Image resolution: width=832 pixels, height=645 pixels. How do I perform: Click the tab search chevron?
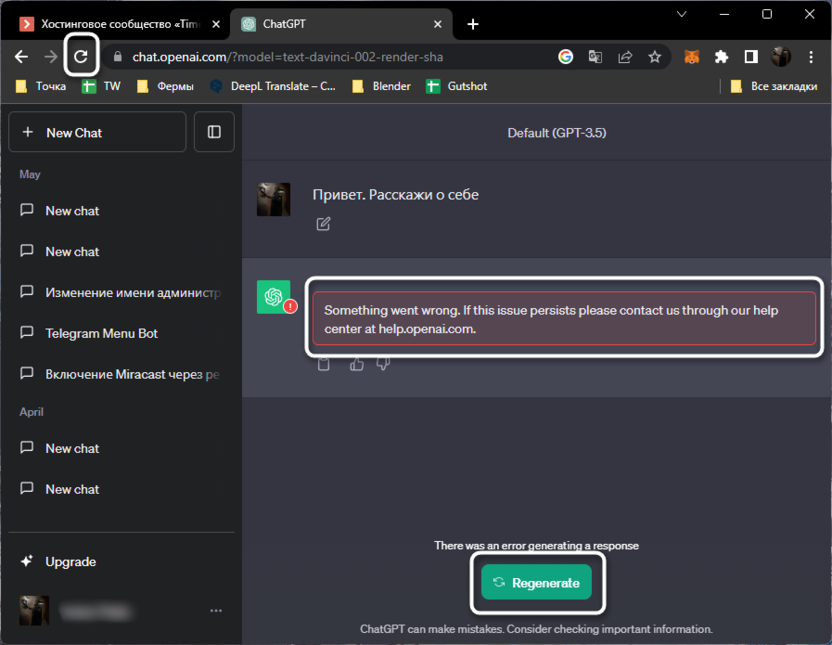(682, 14)
